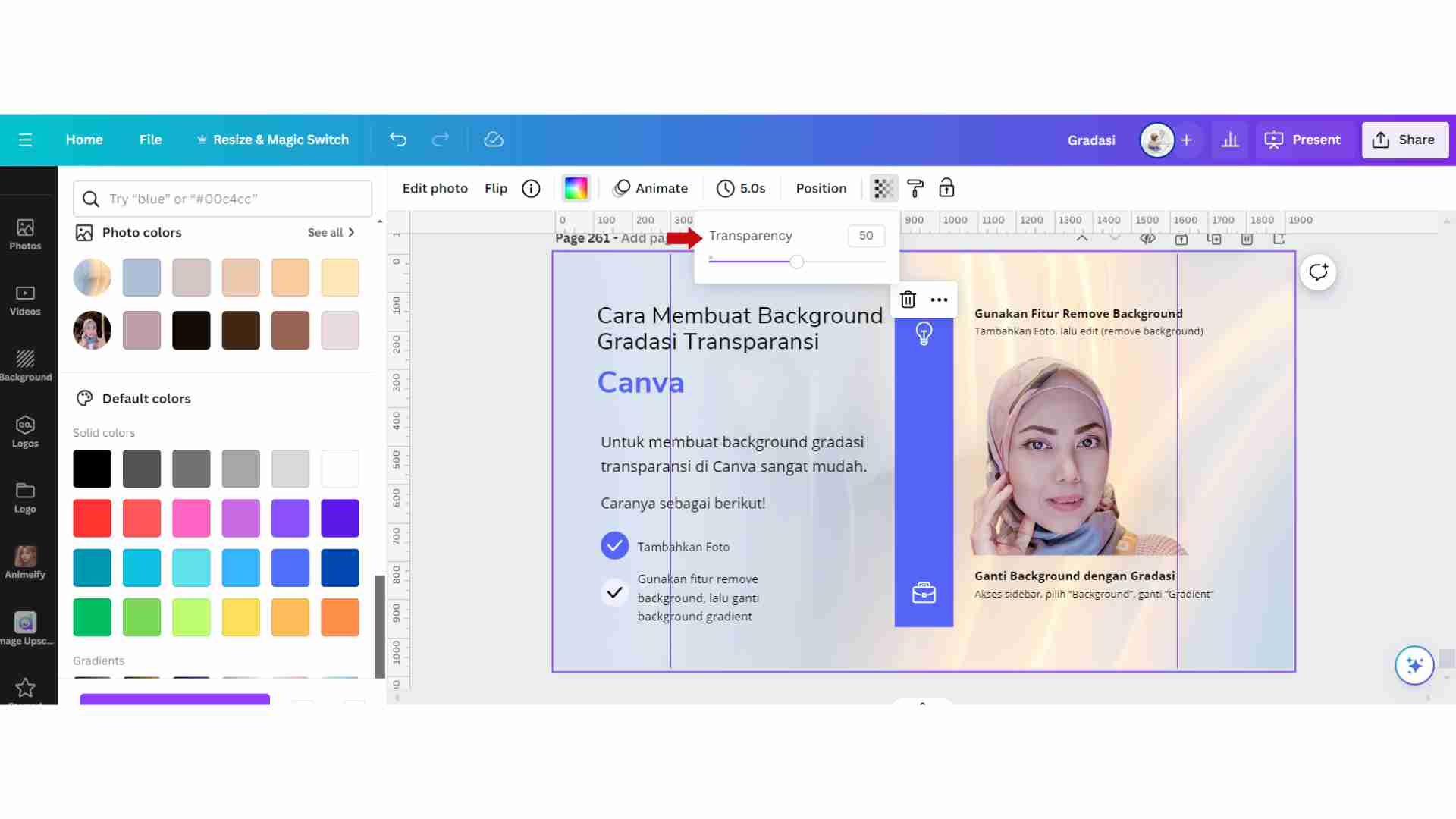Open the Magic assistant sparkle button
1456x819 pixels.
(1414, 665)
